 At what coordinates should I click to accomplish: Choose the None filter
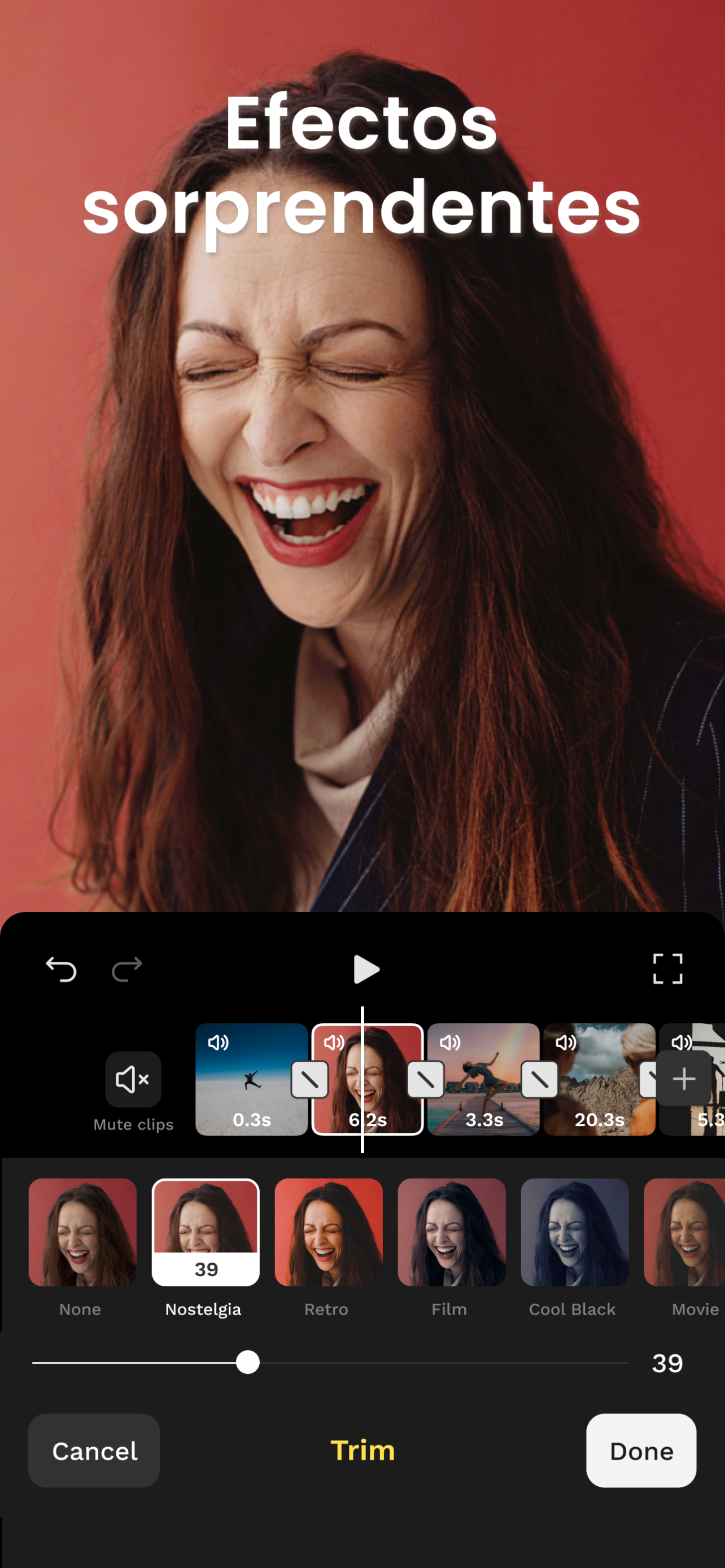click(x=82, y=1232)
